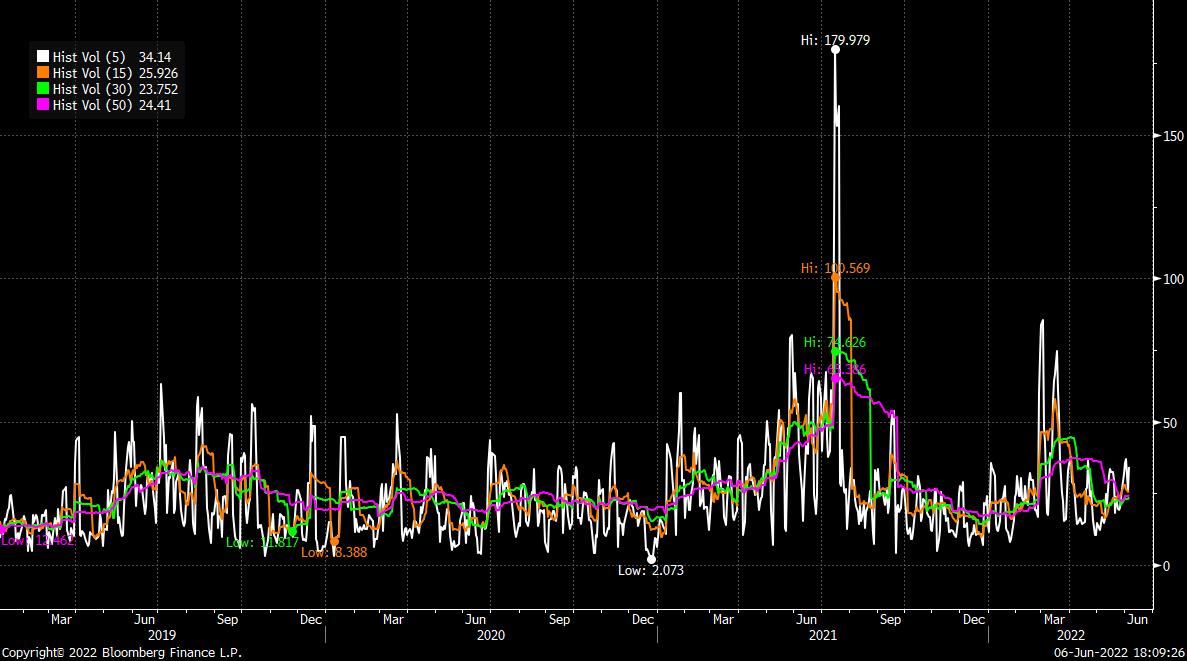Click the orange Hist Vol (15) legend swatch
1187x661 pixels.
[43, 73]
